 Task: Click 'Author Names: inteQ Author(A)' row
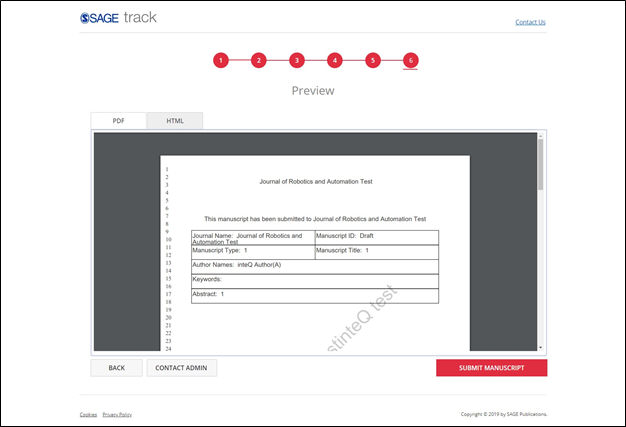pyautogui.click(x=315, y=267)
